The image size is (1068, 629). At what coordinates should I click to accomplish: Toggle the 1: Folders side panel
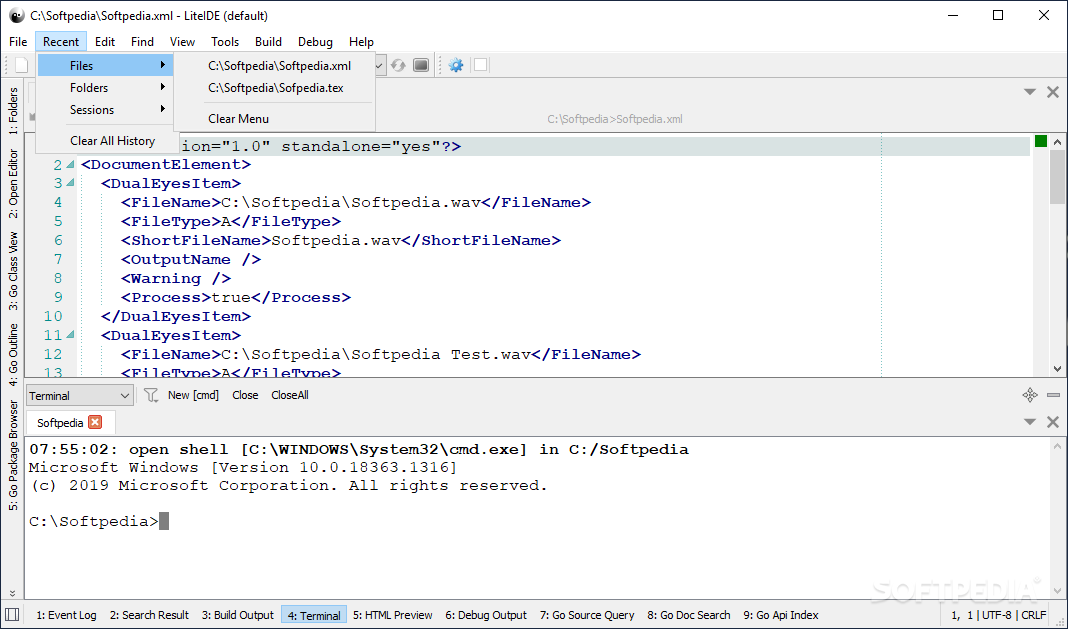13,110
